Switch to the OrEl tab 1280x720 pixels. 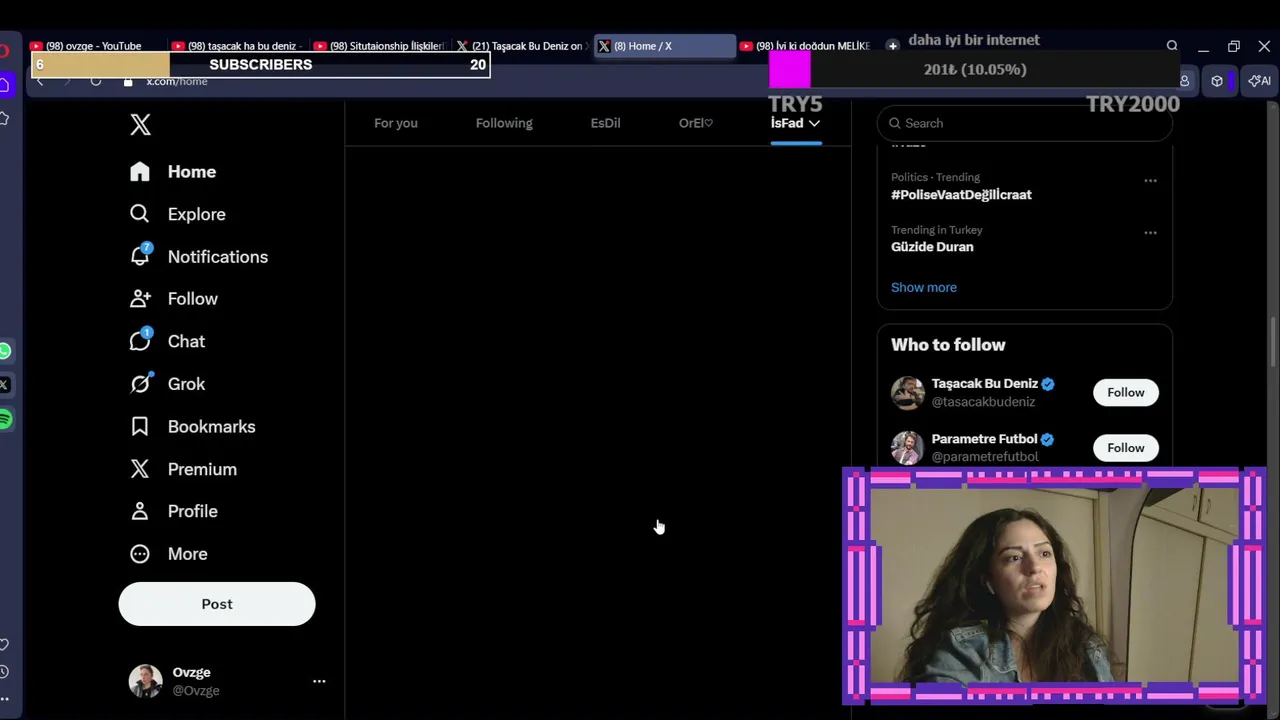click(696, 123)
